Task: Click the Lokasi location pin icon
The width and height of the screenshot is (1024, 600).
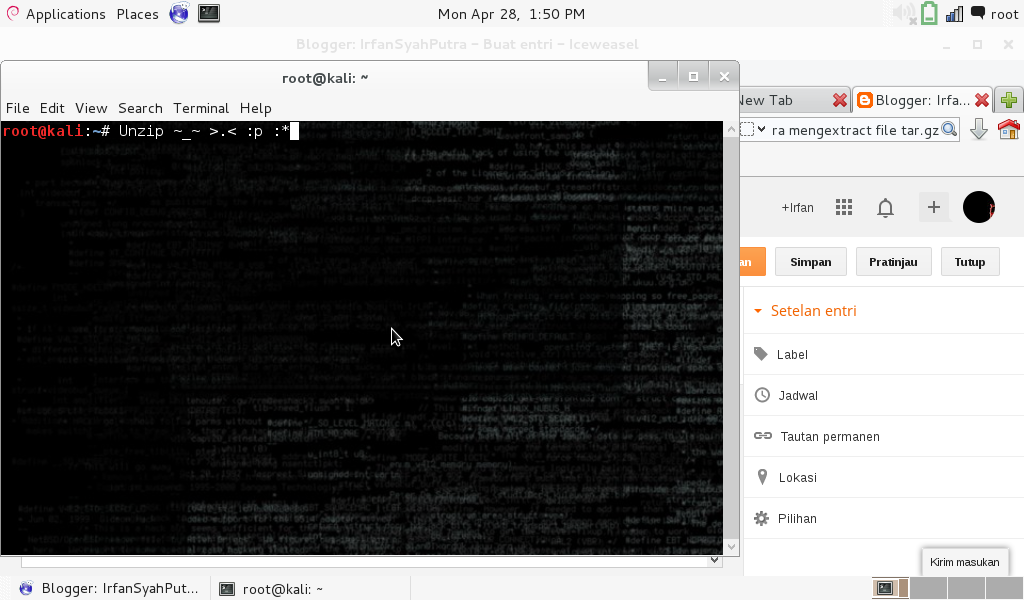Action: click(761, 477)
